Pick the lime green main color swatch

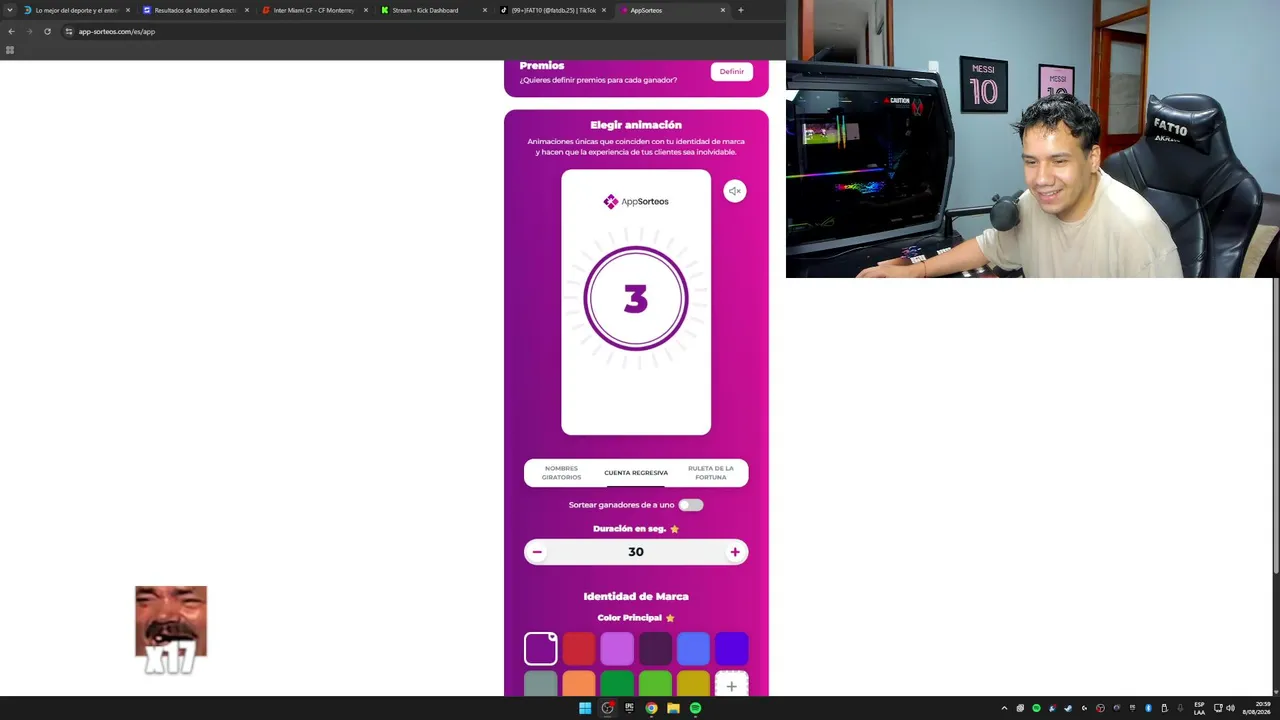(x=655, y=684)
